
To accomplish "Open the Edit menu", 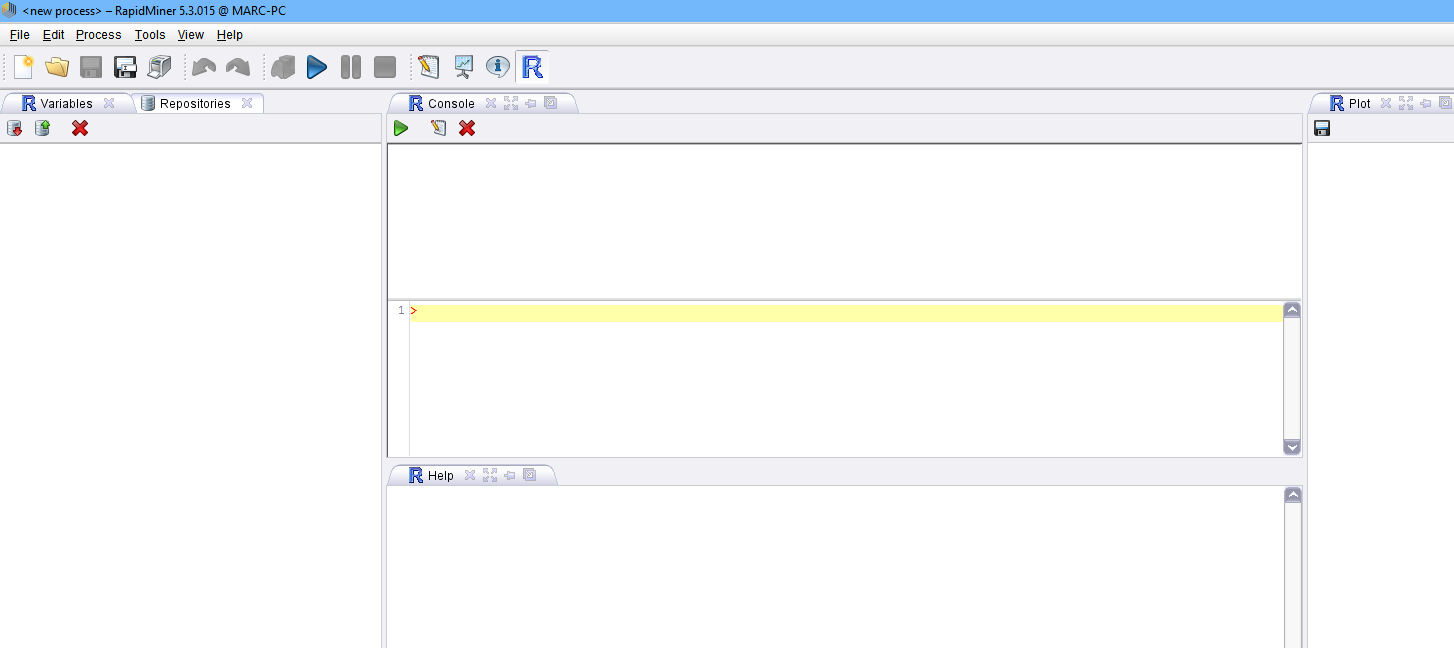I will point(53,34).
